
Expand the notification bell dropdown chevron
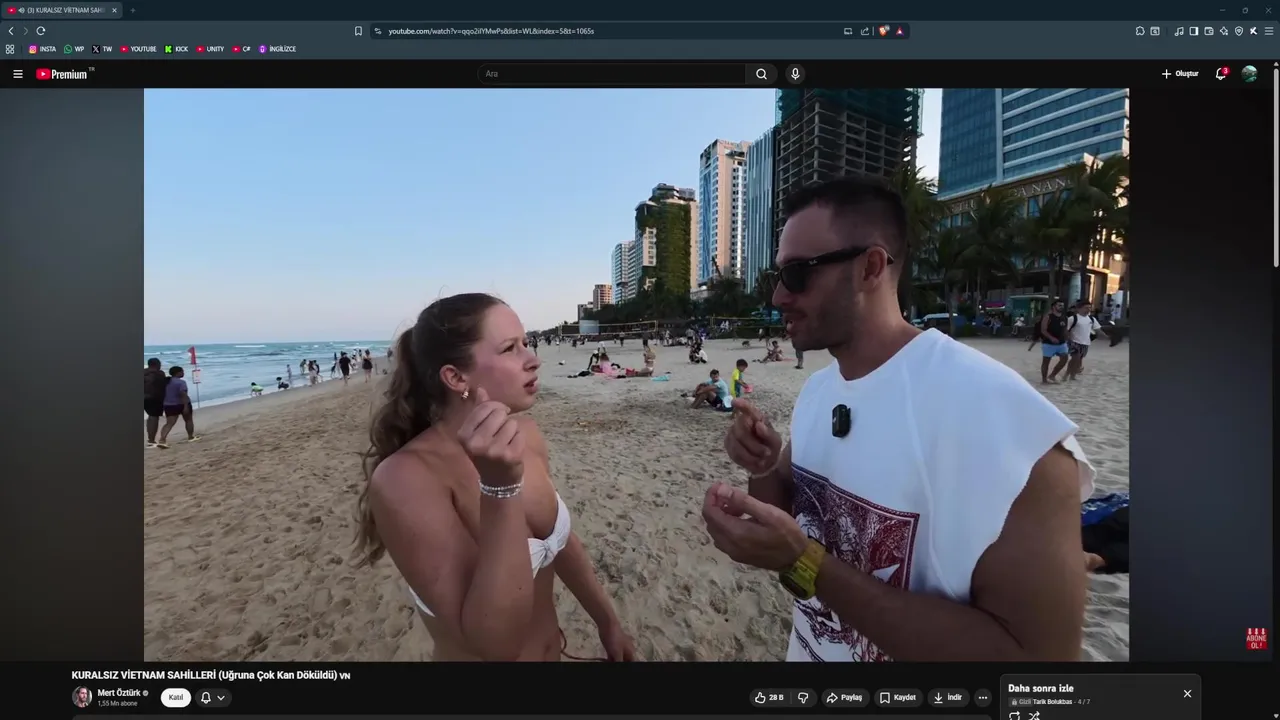tap(221, 698)
